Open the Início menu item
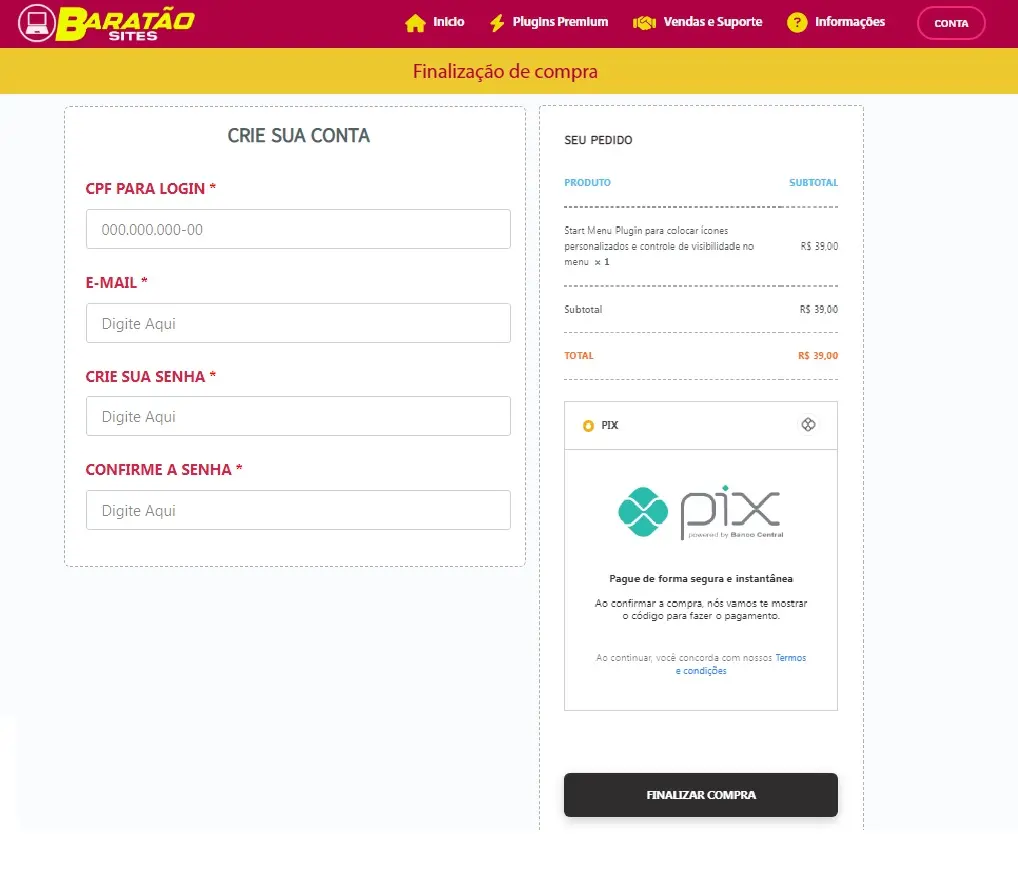 [x=448, y=22]
